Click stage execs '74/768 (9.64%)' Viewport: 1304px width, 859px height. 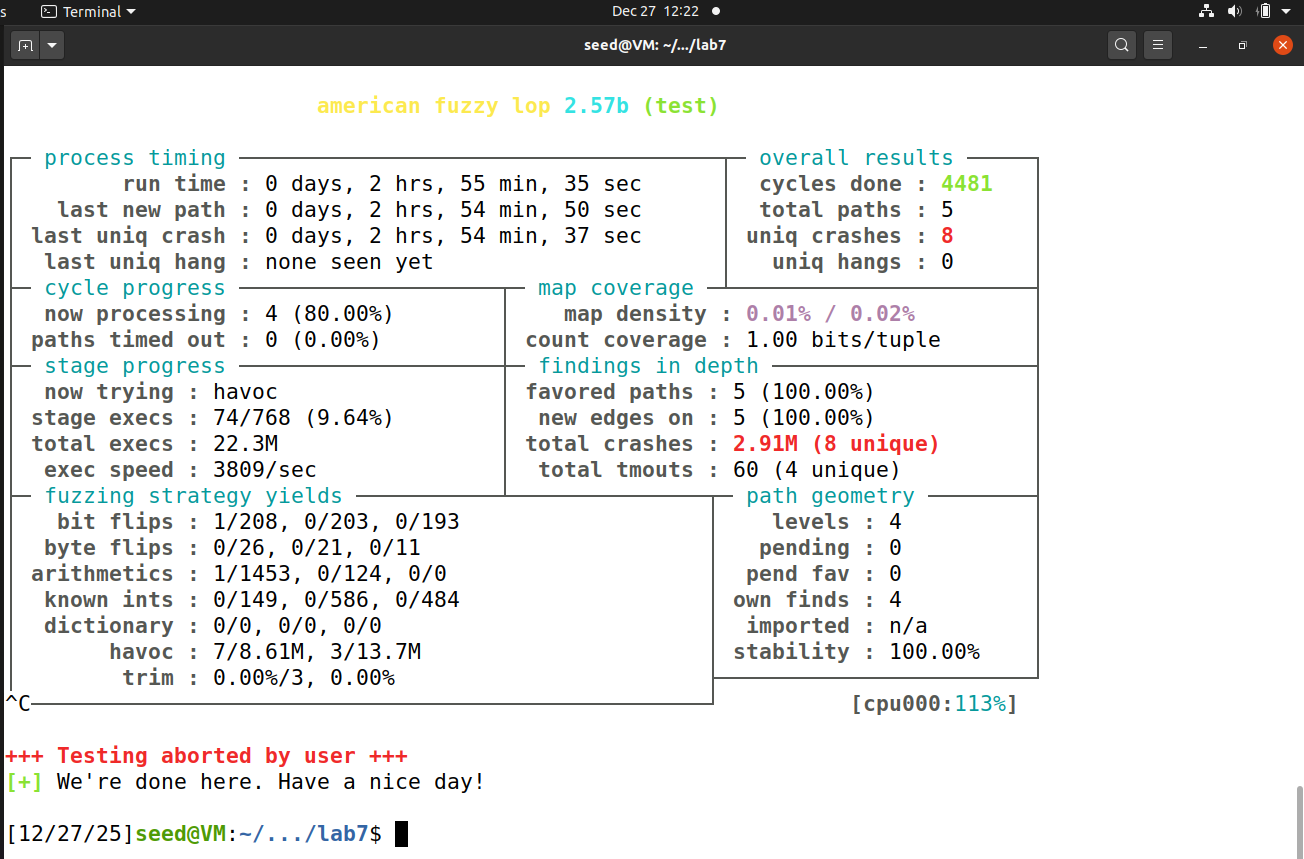(x=303, y=418)
